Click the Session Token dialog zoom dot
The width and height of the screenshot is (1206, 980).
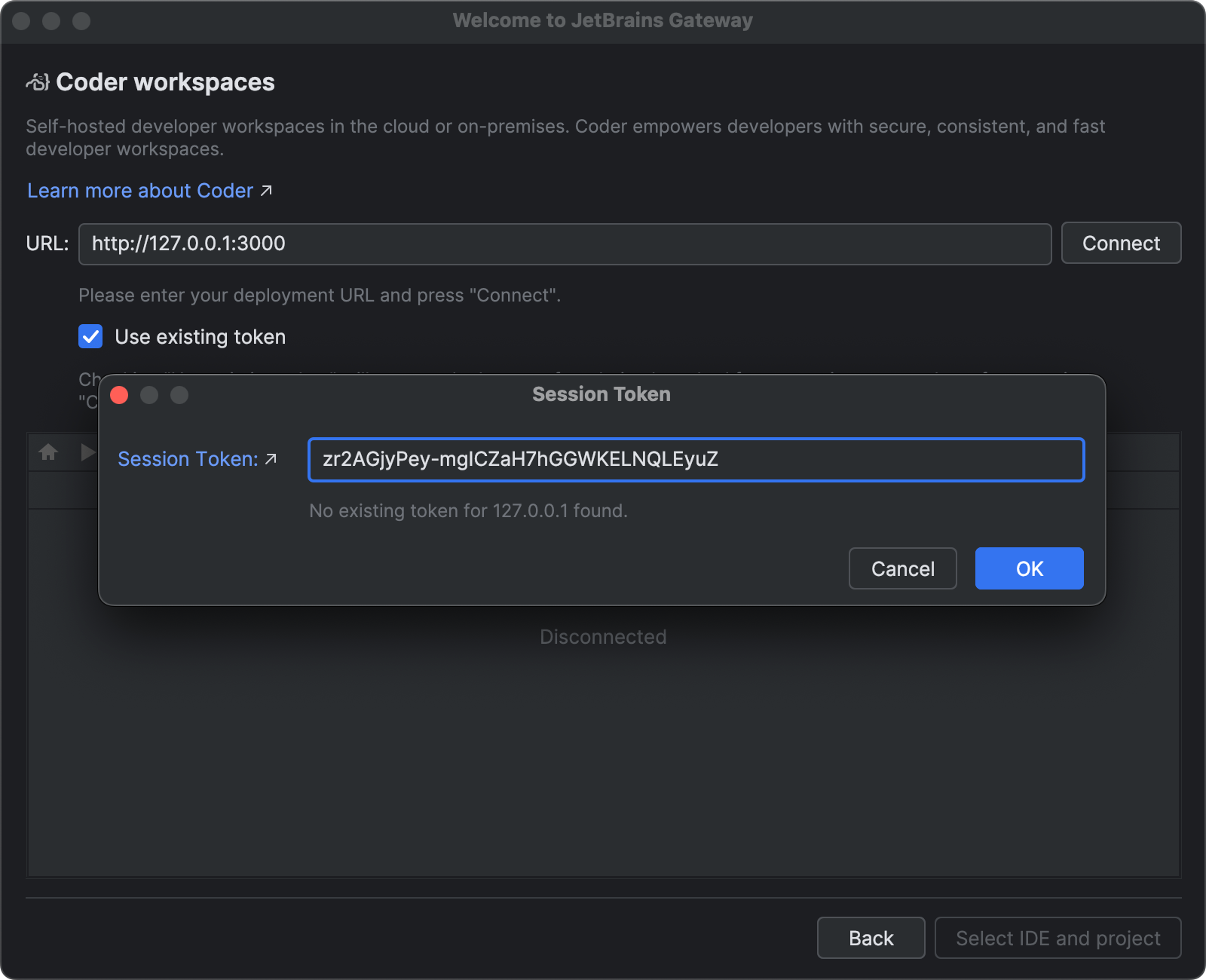point(179,395)
